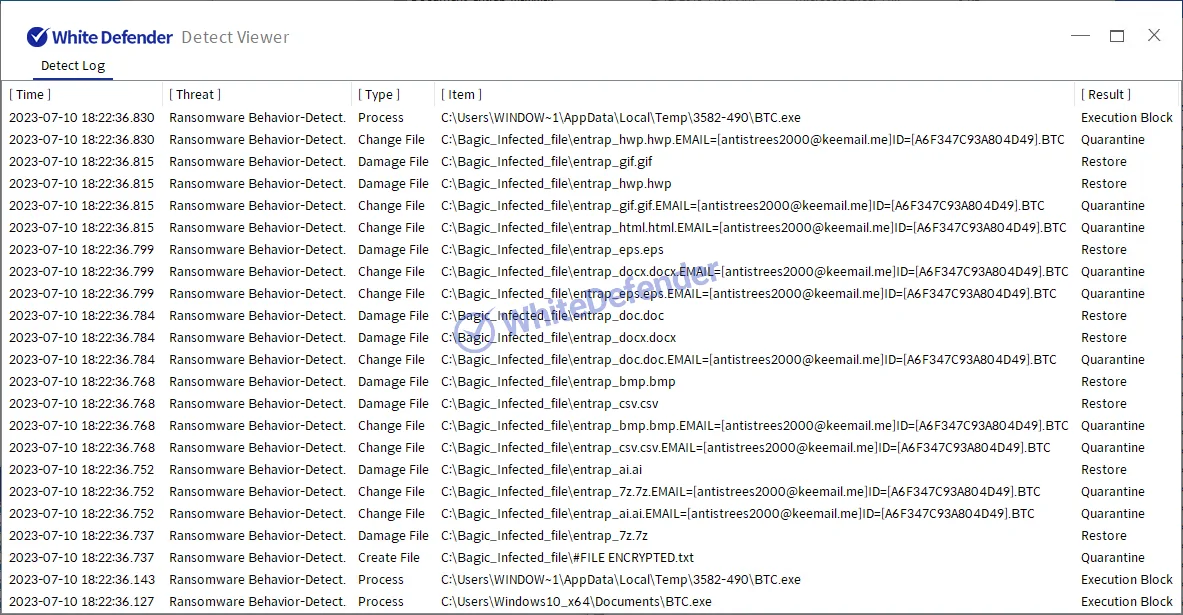Click the Item column header

[x=461, y=94]
